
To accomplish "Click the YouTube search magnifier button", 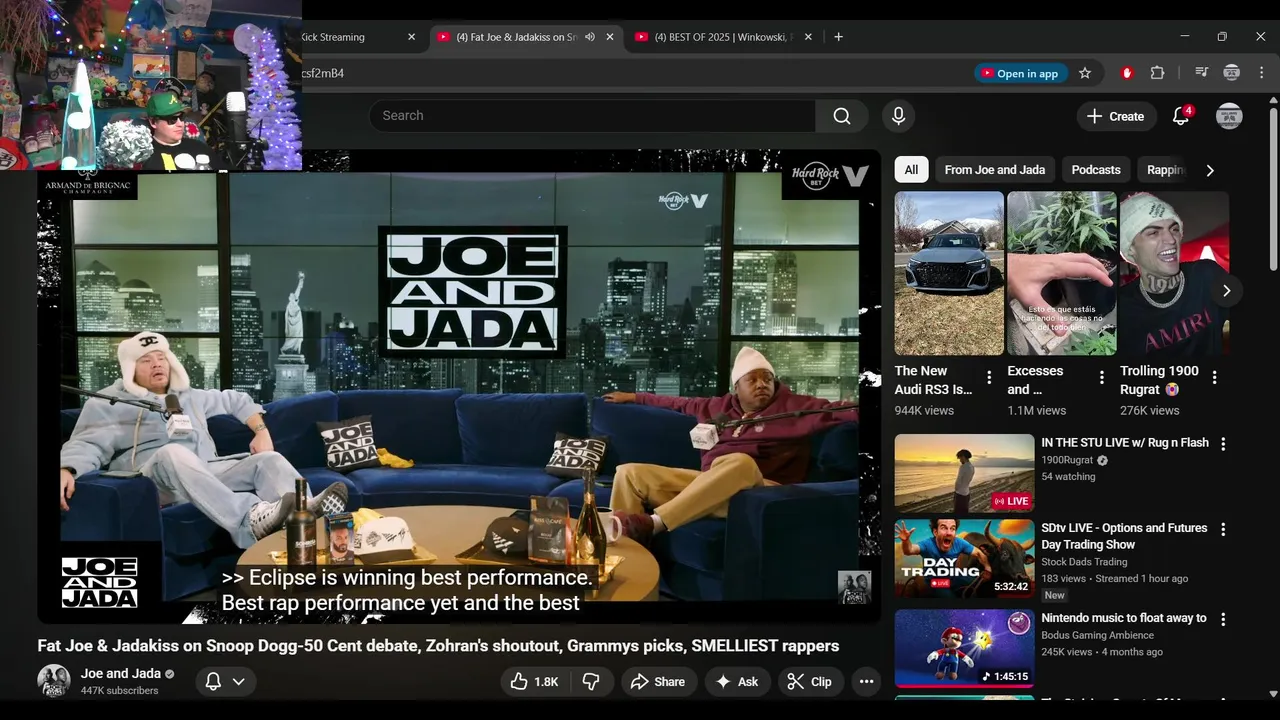I will tap(842, 116).
